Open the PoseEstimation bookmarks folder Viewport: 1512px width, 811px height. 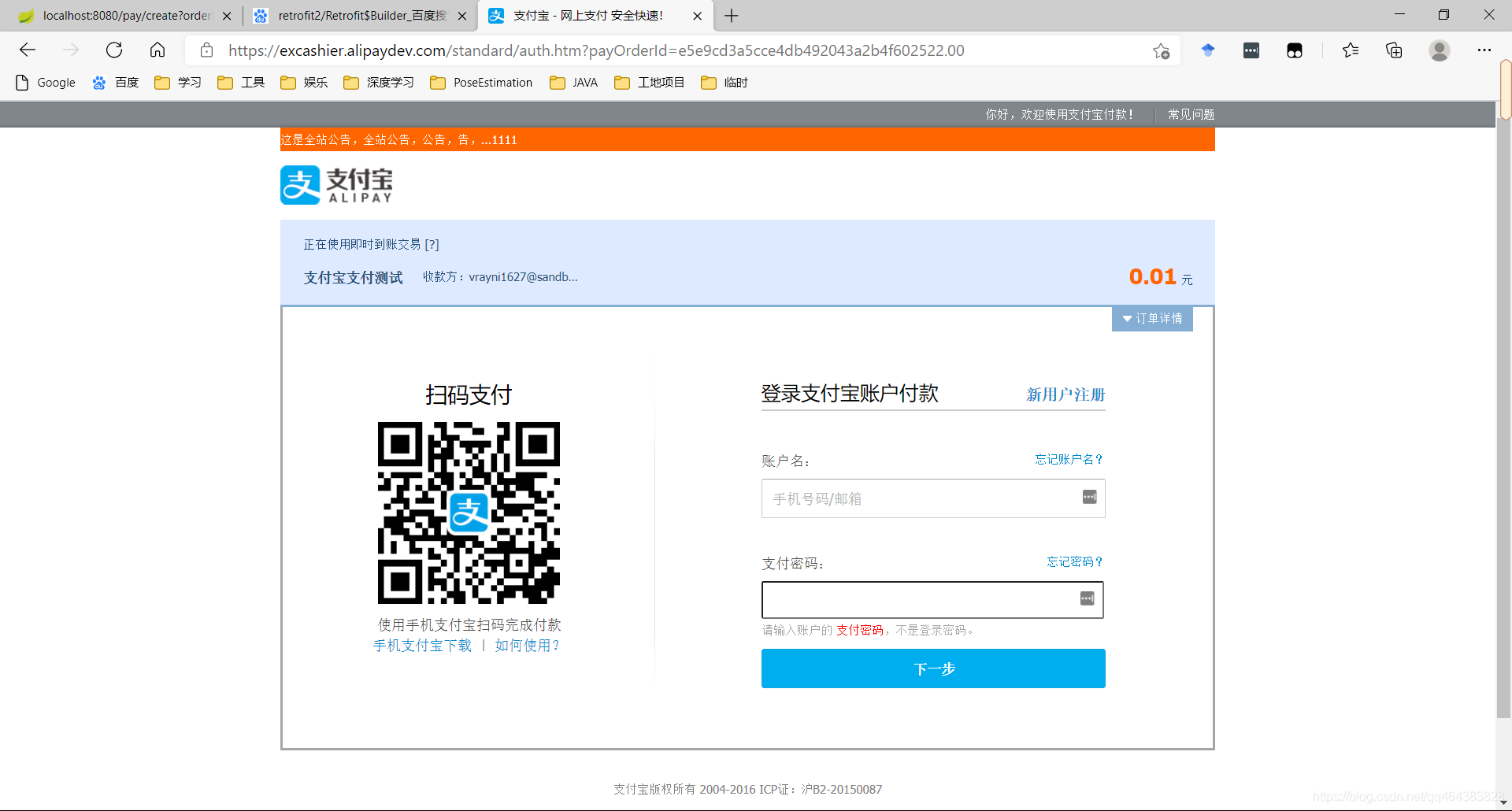(x=481, y=83)
